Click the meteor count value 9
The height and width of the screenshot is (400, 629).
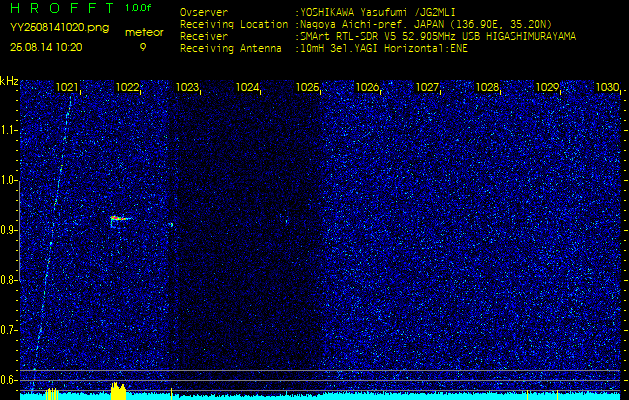point(143,47)
